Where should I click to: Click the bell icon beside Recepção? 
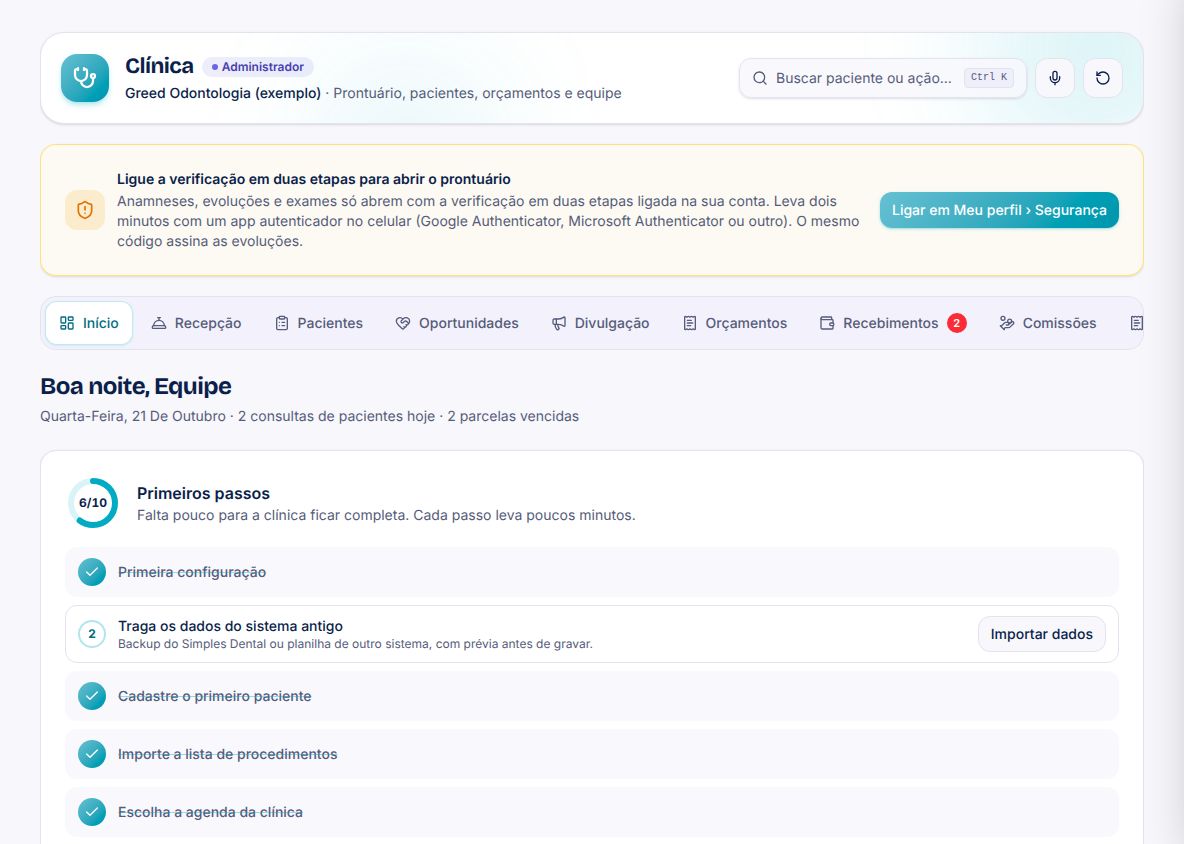pos(159,323)
